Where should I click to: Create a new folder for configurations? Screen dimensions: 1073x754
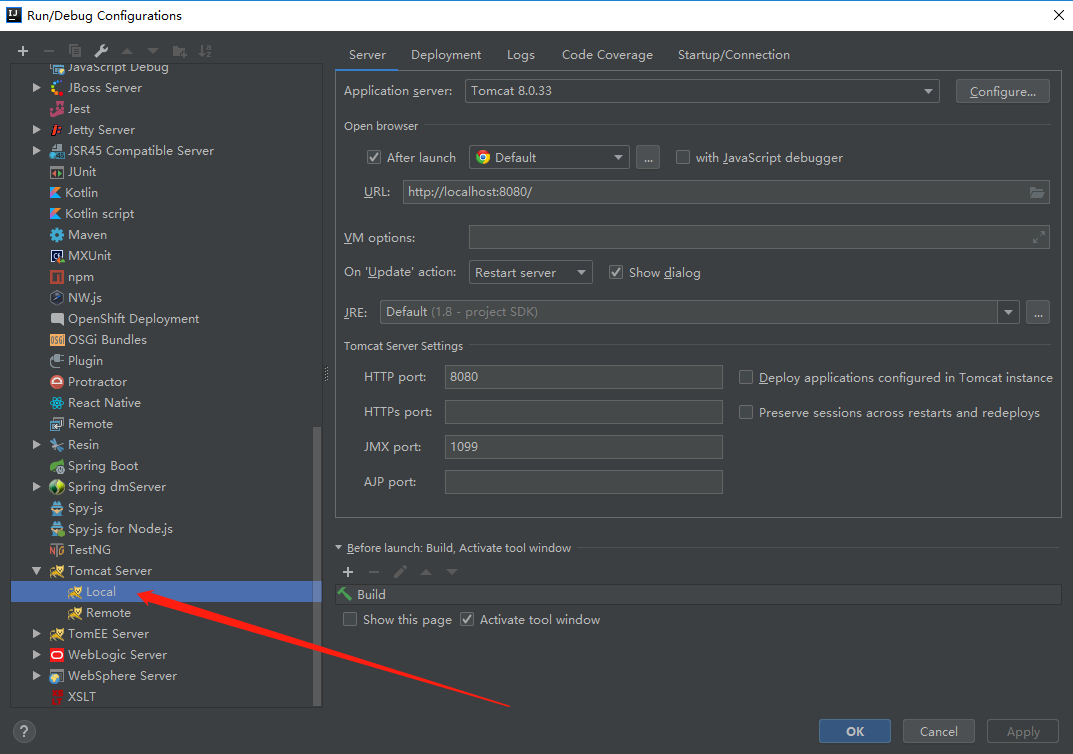[x=179, y=51]
